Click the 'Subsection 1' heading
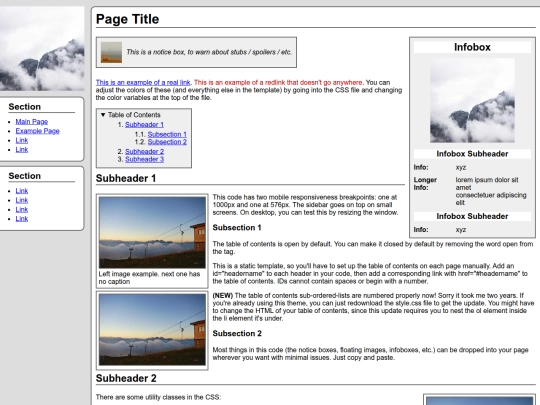The width and height of the screenshot is (540, 405). pos(237,228)
